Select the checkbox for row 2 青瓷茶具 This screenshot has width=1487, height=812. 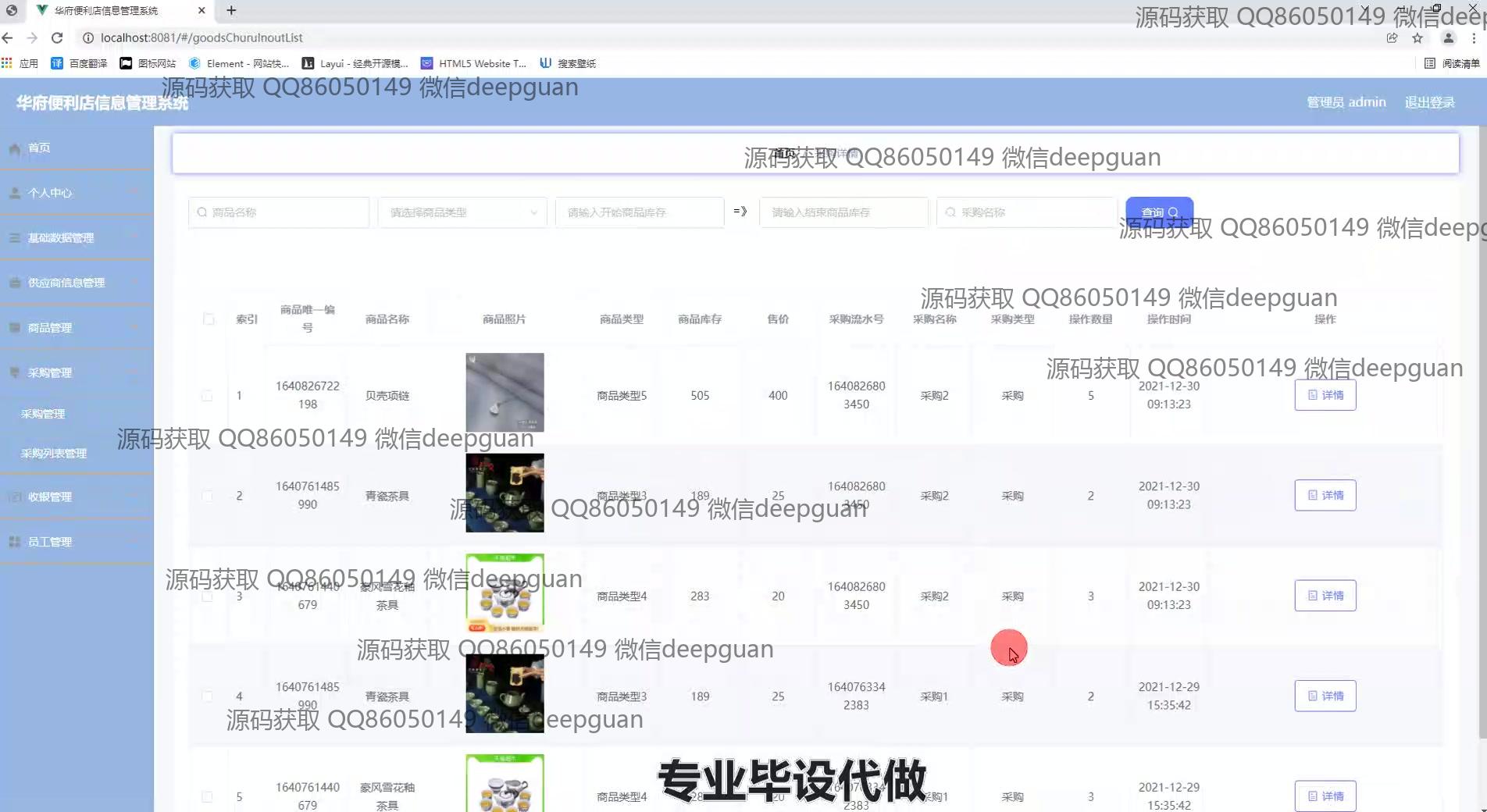207,496
